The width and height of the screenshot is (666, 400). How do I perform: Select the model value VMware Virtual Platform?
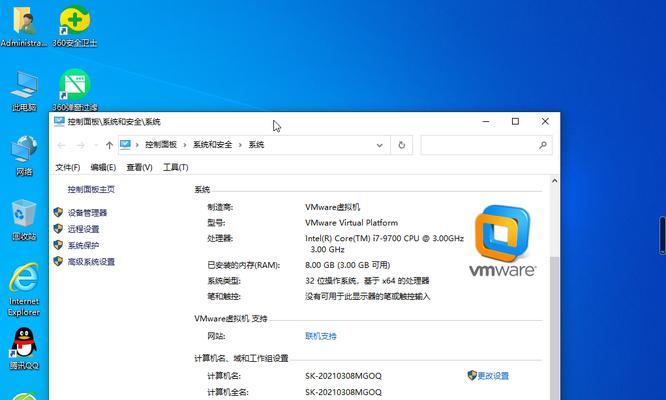tap(352, 223)
